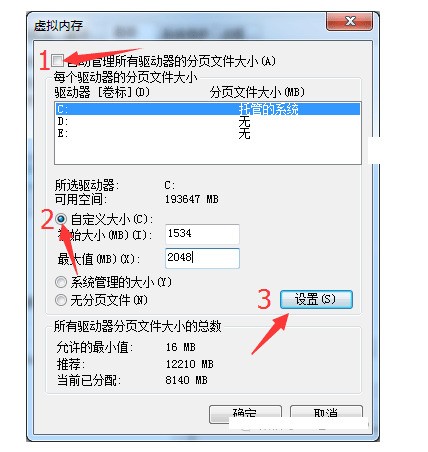Click the recommended 12210 MB value
Image resolution: width=428 pixels, height=452 pixels.
189,364
